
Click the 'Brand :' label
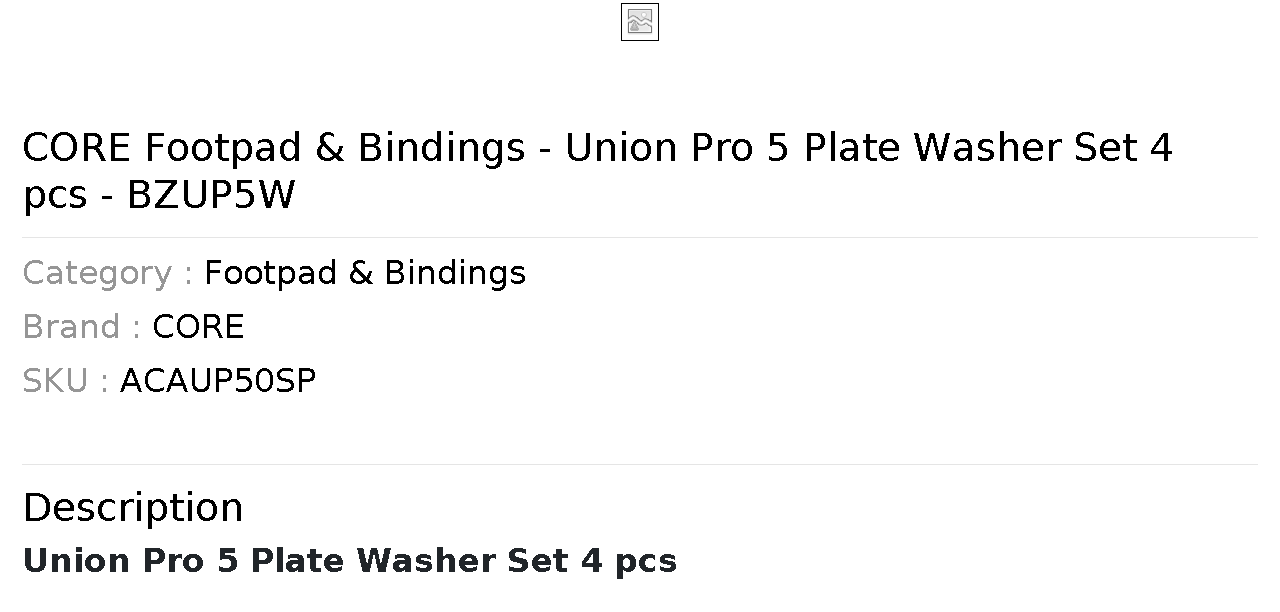[x=81, y=327]
